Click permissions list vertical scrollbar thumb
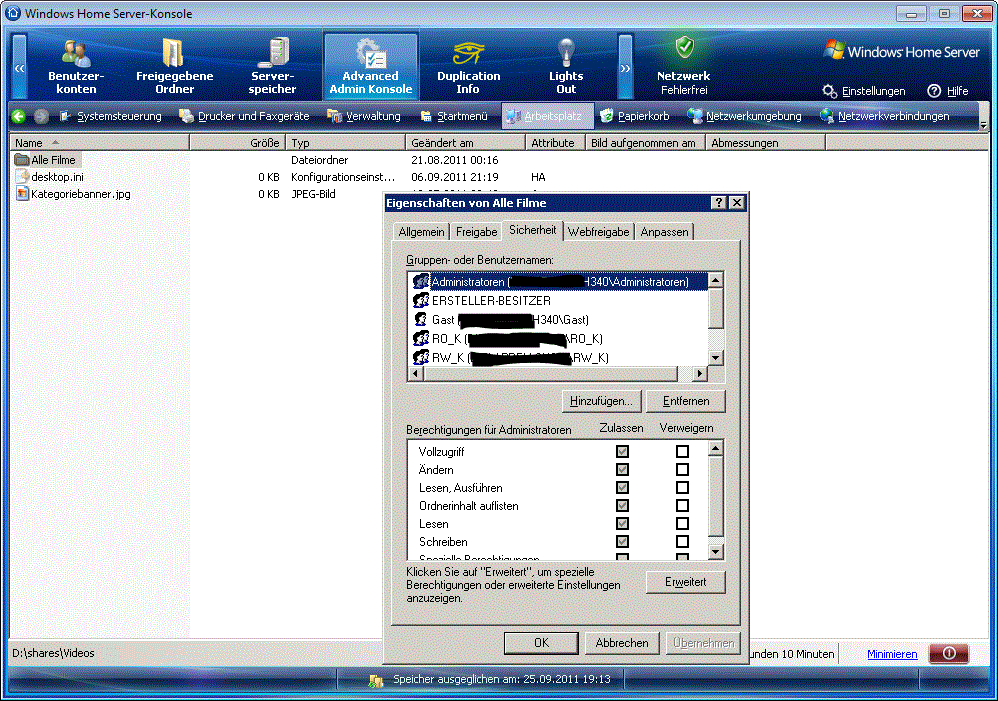Screen dimensions: 998x701 (x=716, y=497)
